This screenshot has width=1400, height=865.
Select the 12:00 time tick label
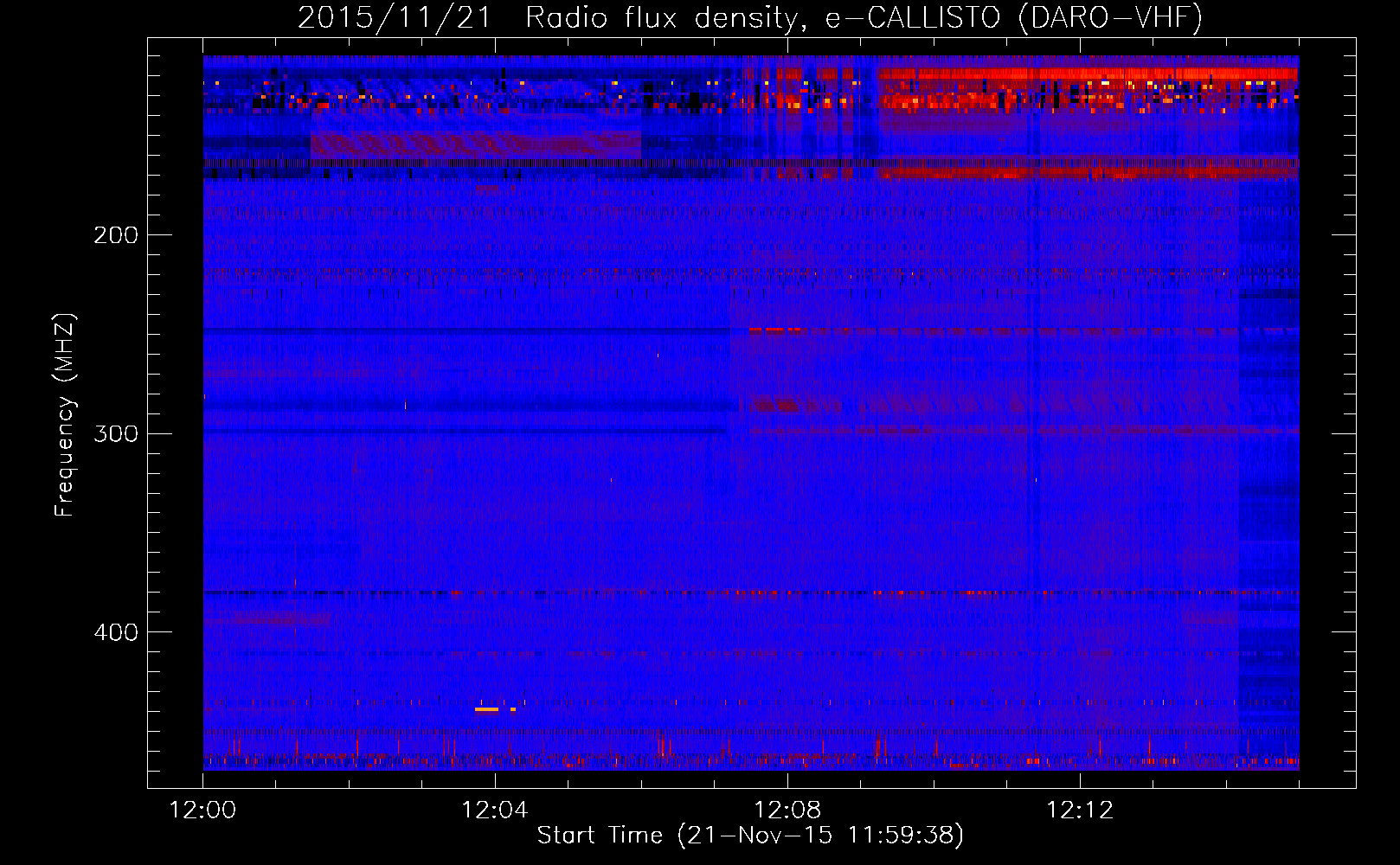tap(203, 811)
